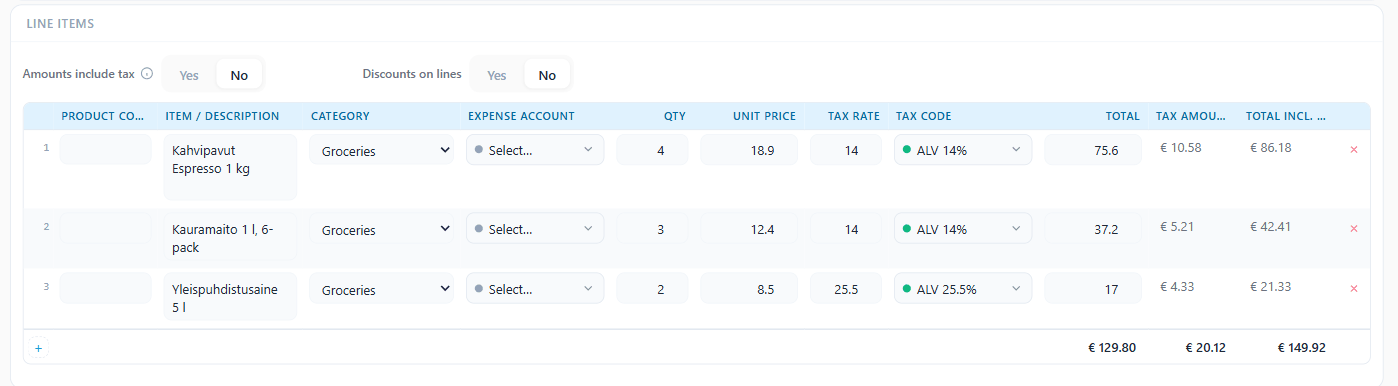Click the unit price field showing 12.4
1398x386 pixels.
click(749, 229)
